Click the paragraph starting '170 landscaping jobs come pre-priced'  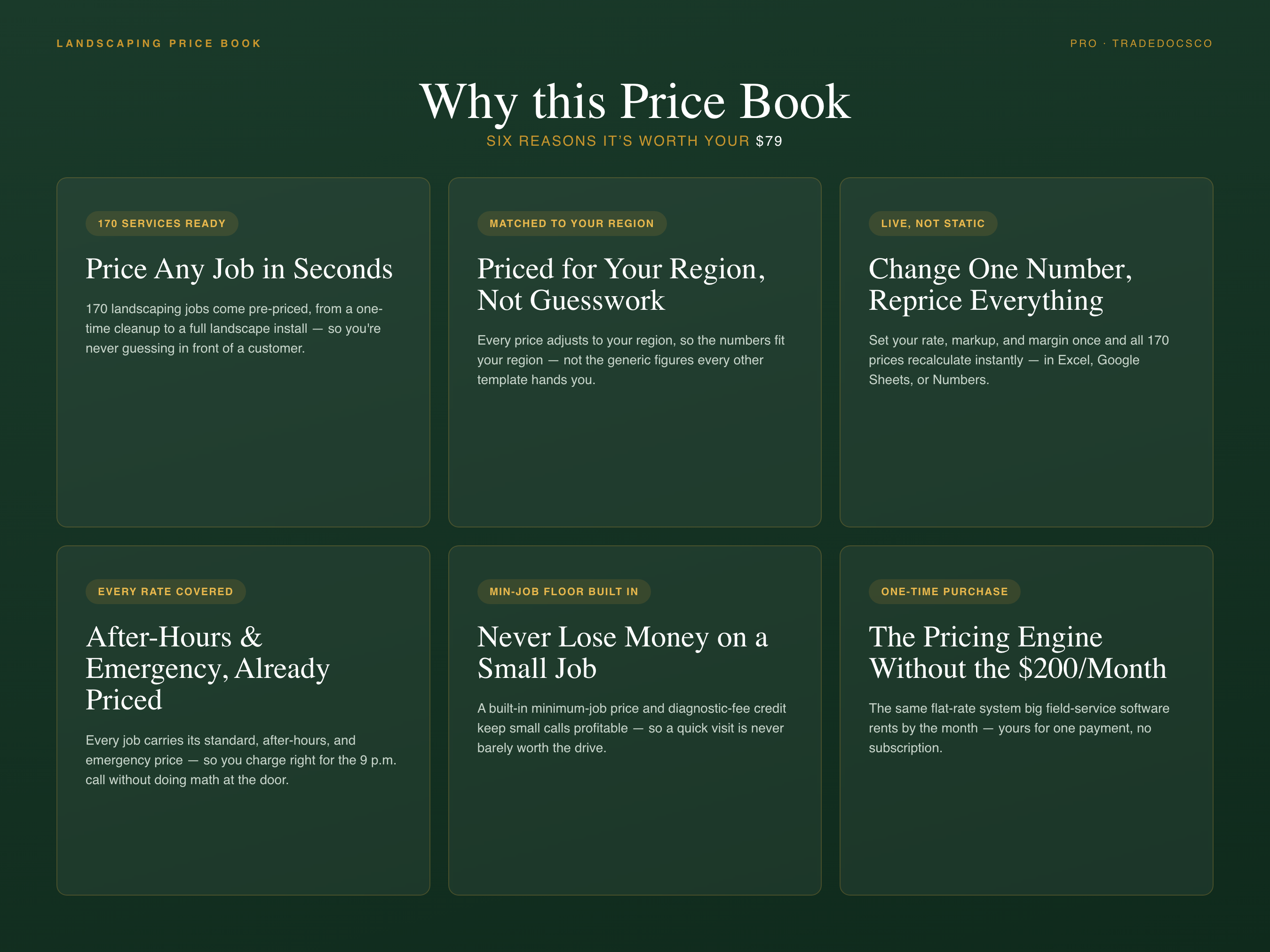[x=234, y=329]
